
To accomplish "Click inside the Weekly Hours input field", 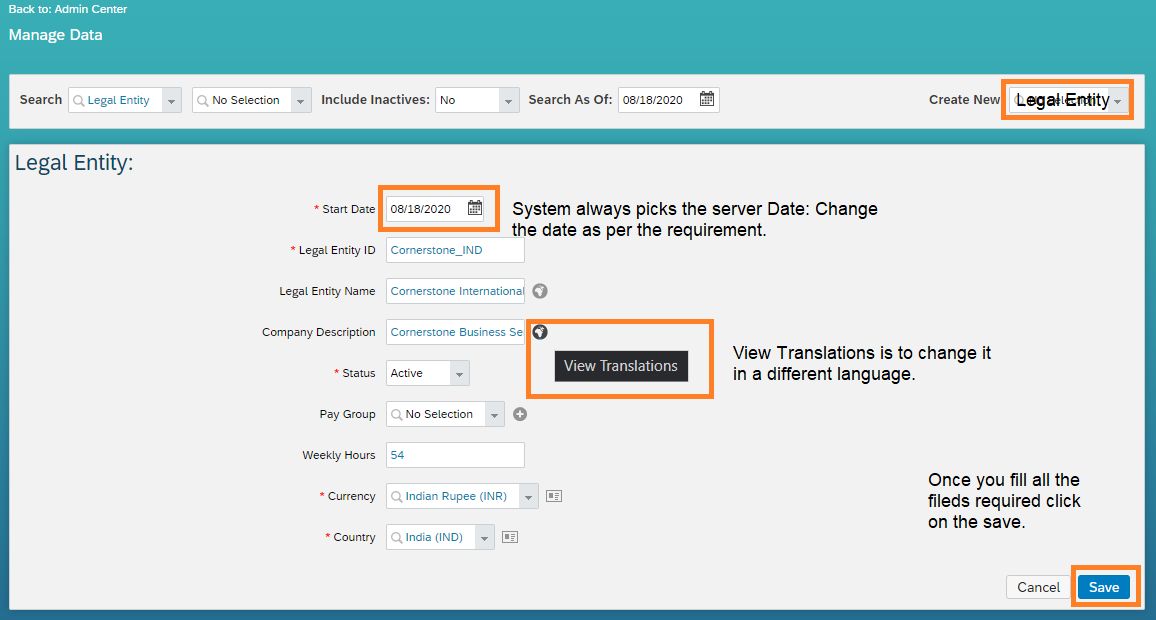I will (455, 454).
